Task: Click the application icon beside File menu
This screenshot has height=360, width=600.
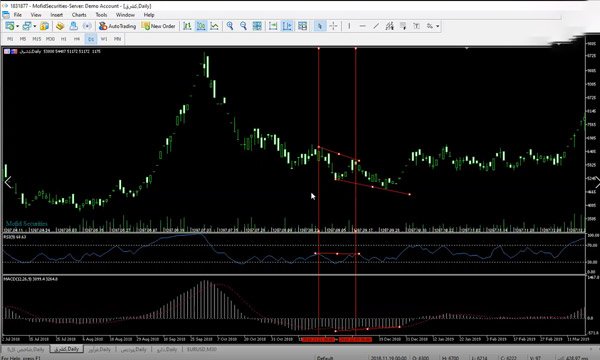Action: (x=6, y=15)
